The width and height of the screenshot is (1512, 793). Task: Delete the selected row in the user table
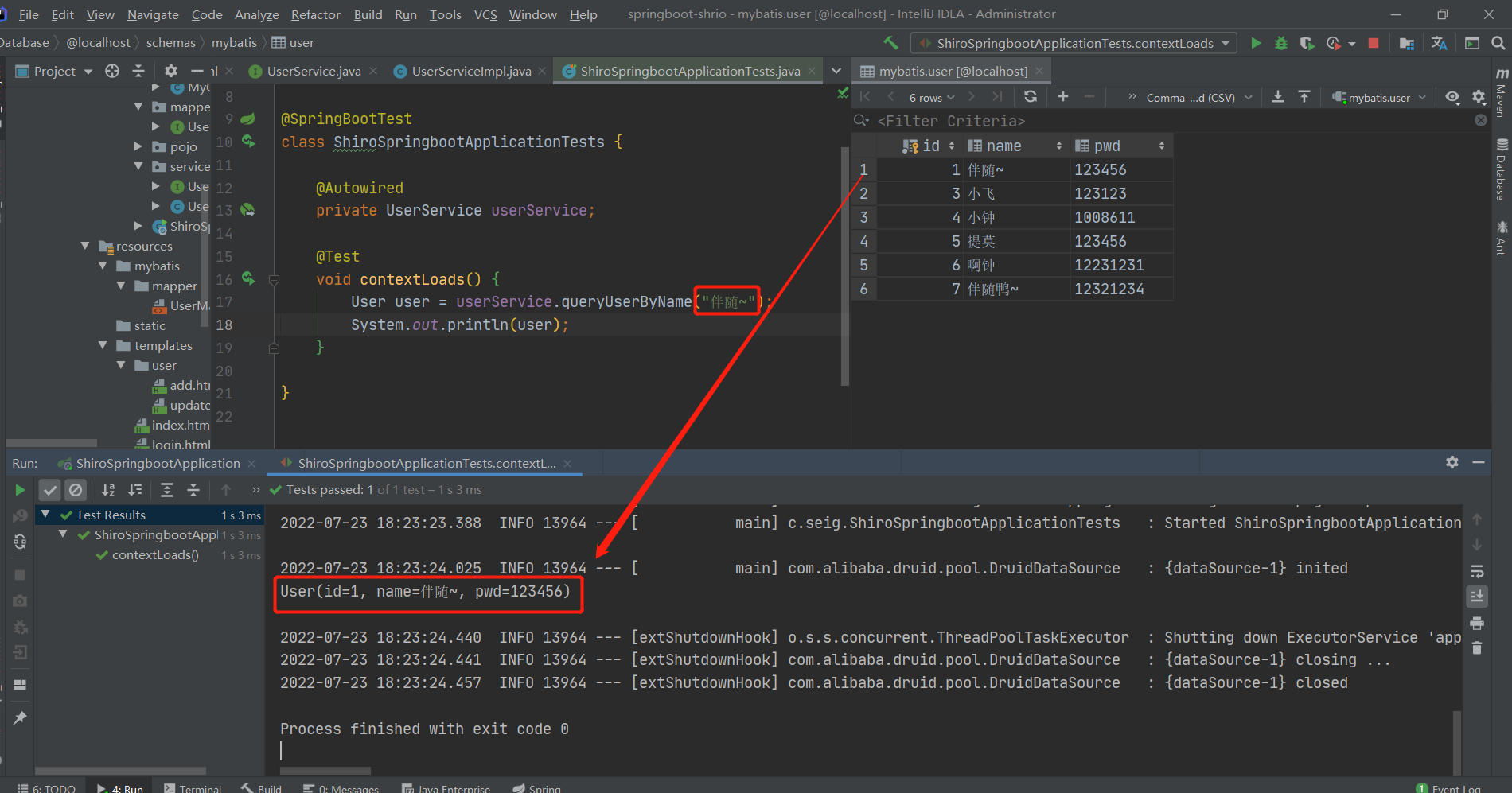pos(1089,96)
